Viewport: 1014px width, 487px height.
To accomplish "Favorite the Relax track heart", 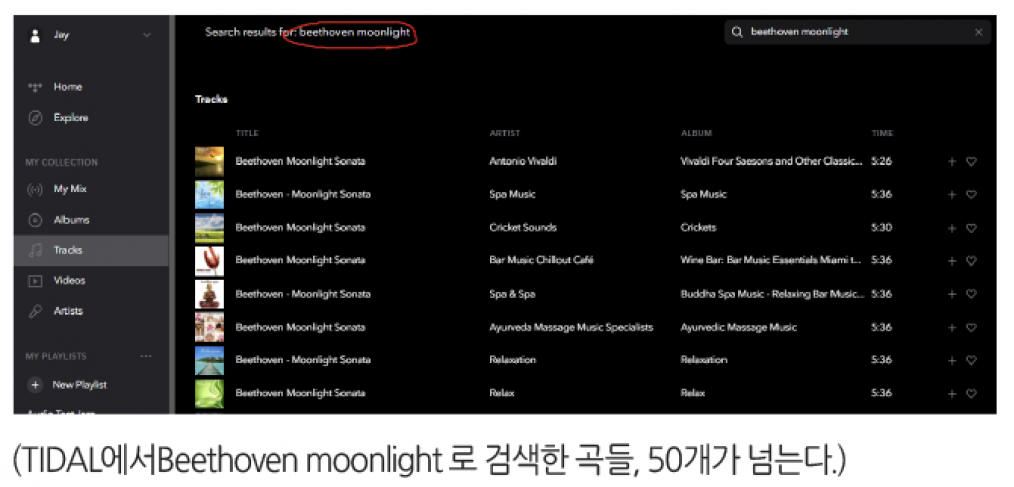I will point(971,394).
